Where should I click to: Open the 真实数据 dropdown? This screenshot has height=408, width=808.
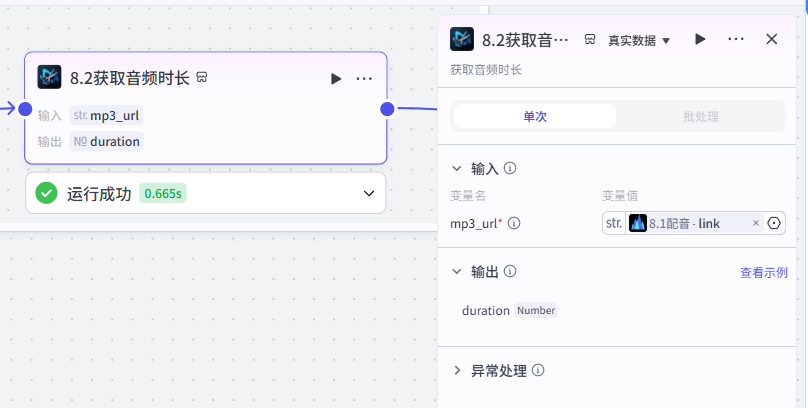coord(639,40)
